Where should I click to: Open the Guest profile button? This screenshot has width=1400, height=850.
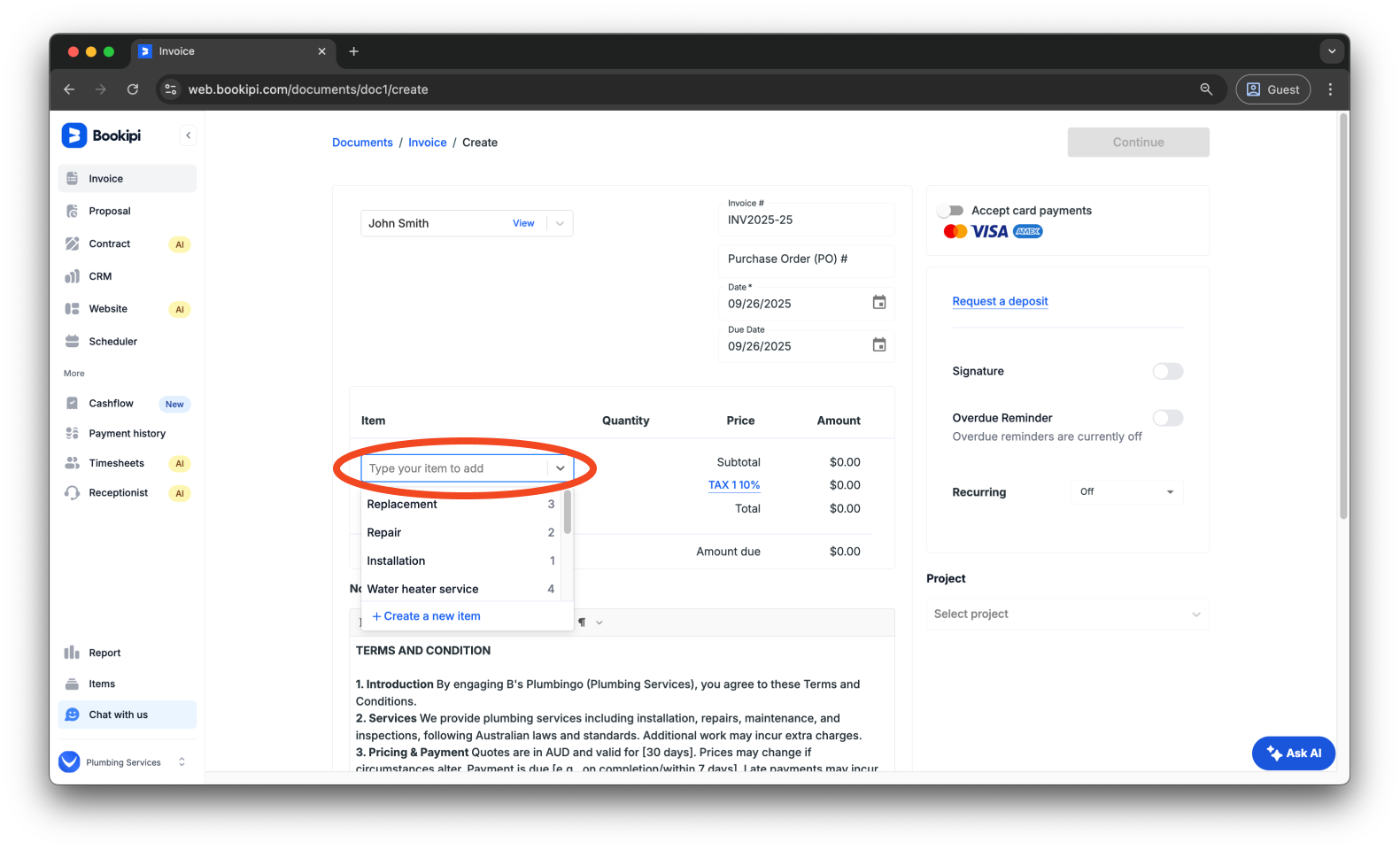1273,89
